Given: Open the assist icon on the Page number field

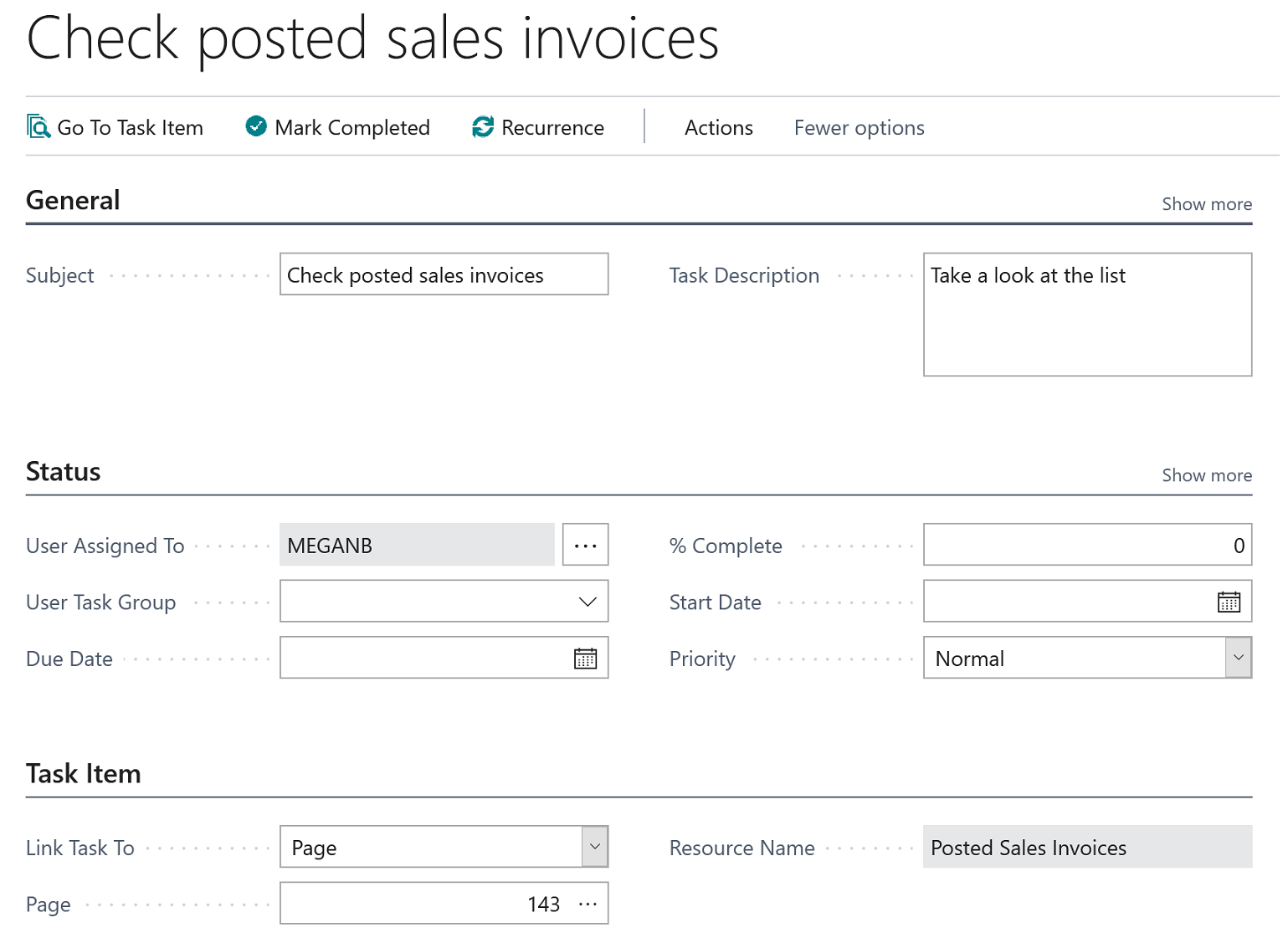Looking at the screenshot, I should point(587,903).
